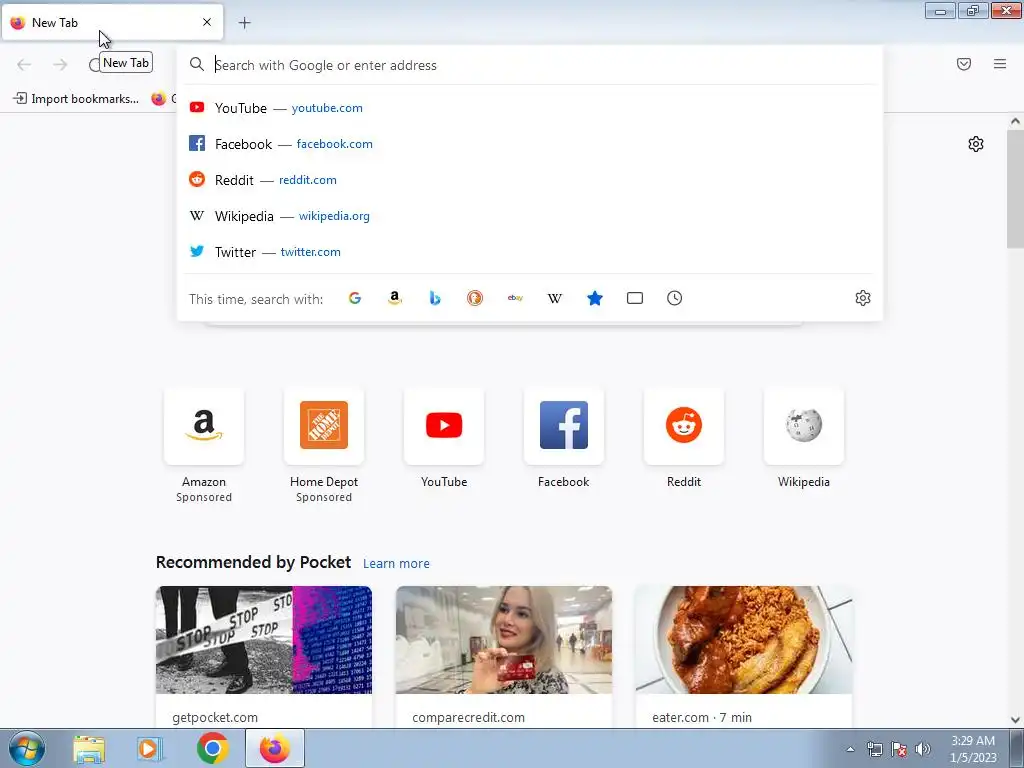
Task: Choose Reddit suggestion in address dropdown
Action: tap(530, 180)
